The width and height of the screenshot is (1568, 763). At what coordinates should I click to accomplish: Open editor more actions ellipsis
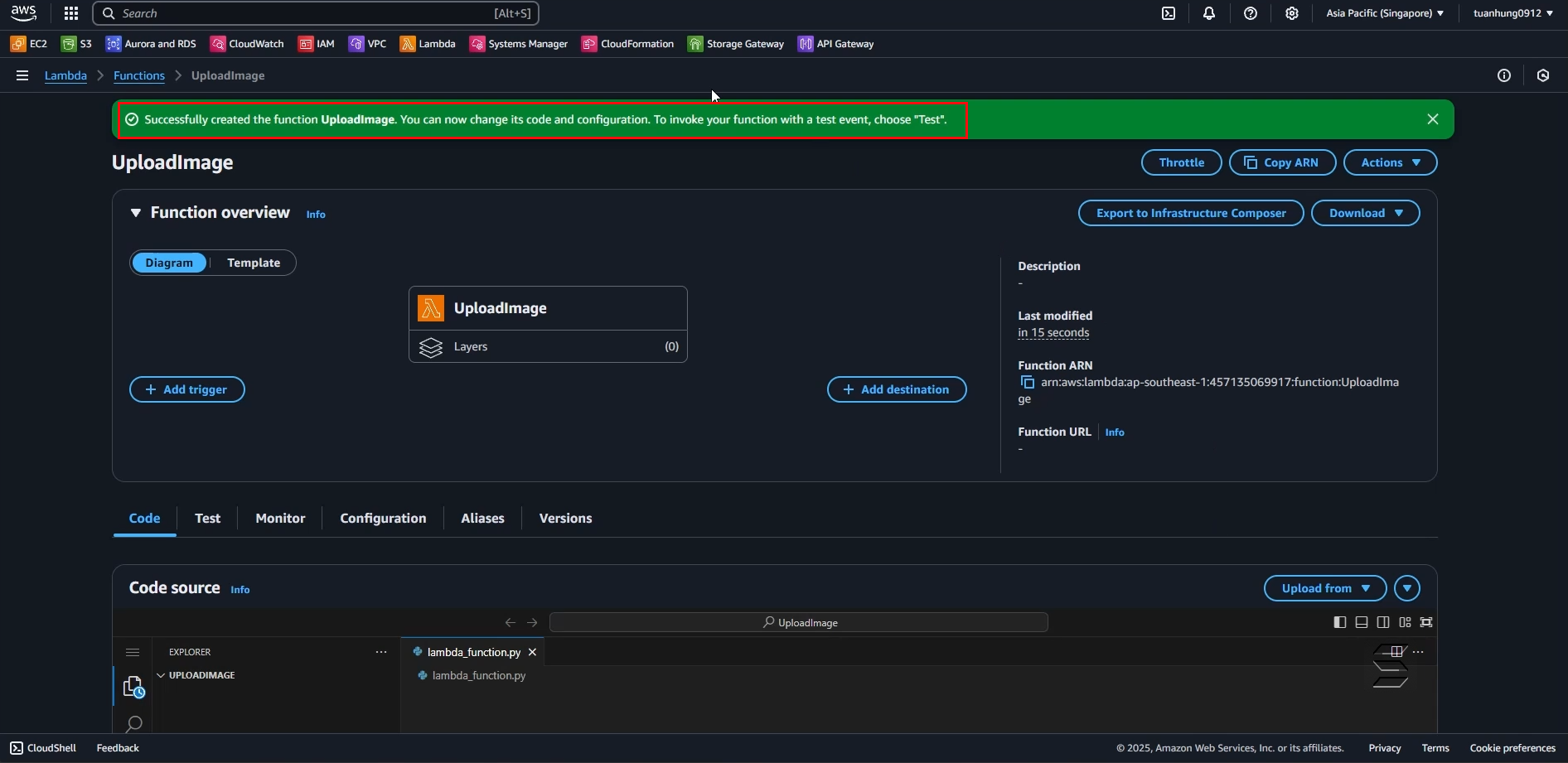tap(1419, 652)
